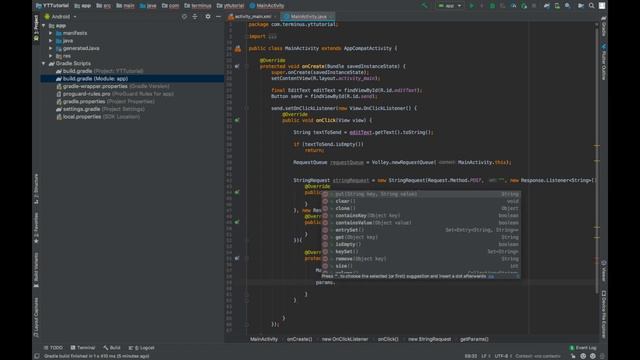Run the app with the green play button
Image resolution: width=640 pixels, height=360 pixels.
click(x=471, y=6)
